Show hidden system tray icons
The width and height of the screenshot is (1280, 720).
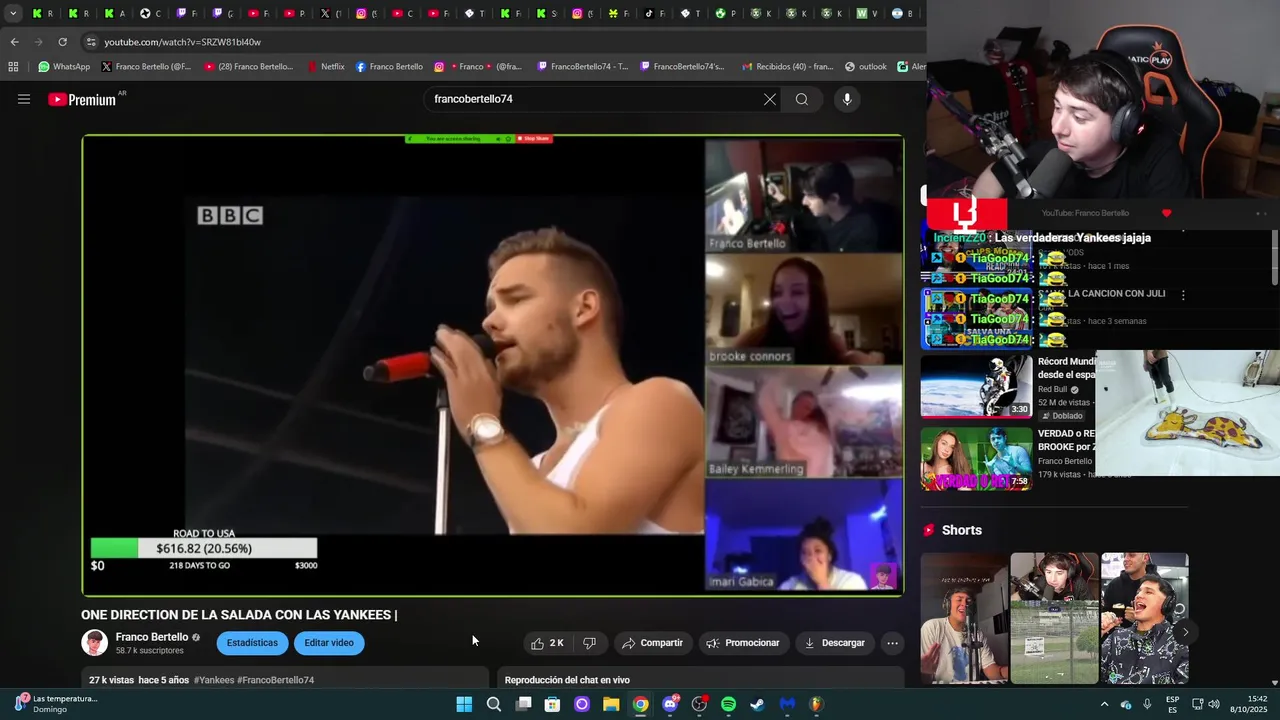[x=1104, y=704]
